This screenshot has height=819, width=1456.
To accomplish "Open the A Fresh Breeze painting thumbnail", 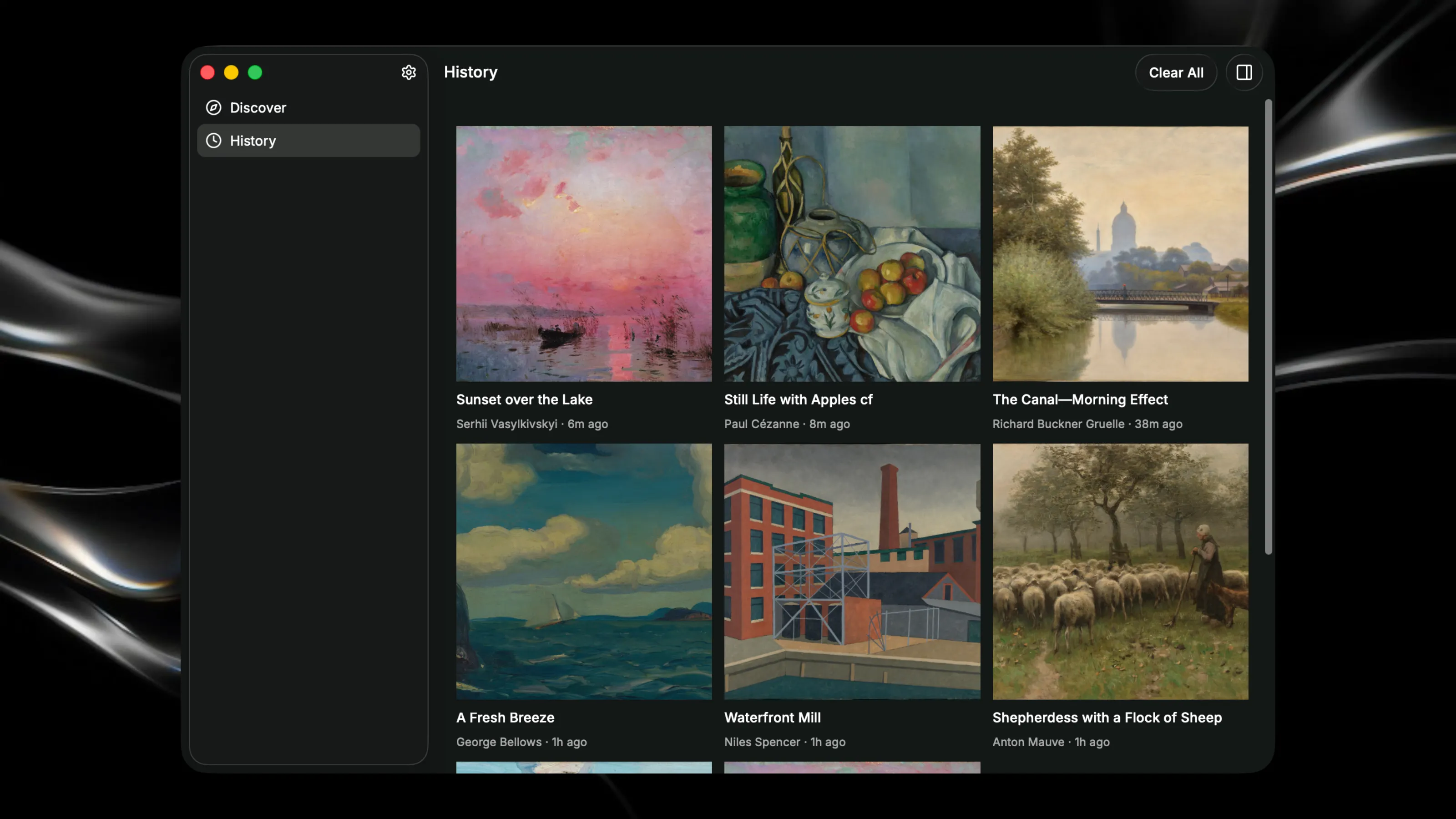I will click(x=584, y=571).
